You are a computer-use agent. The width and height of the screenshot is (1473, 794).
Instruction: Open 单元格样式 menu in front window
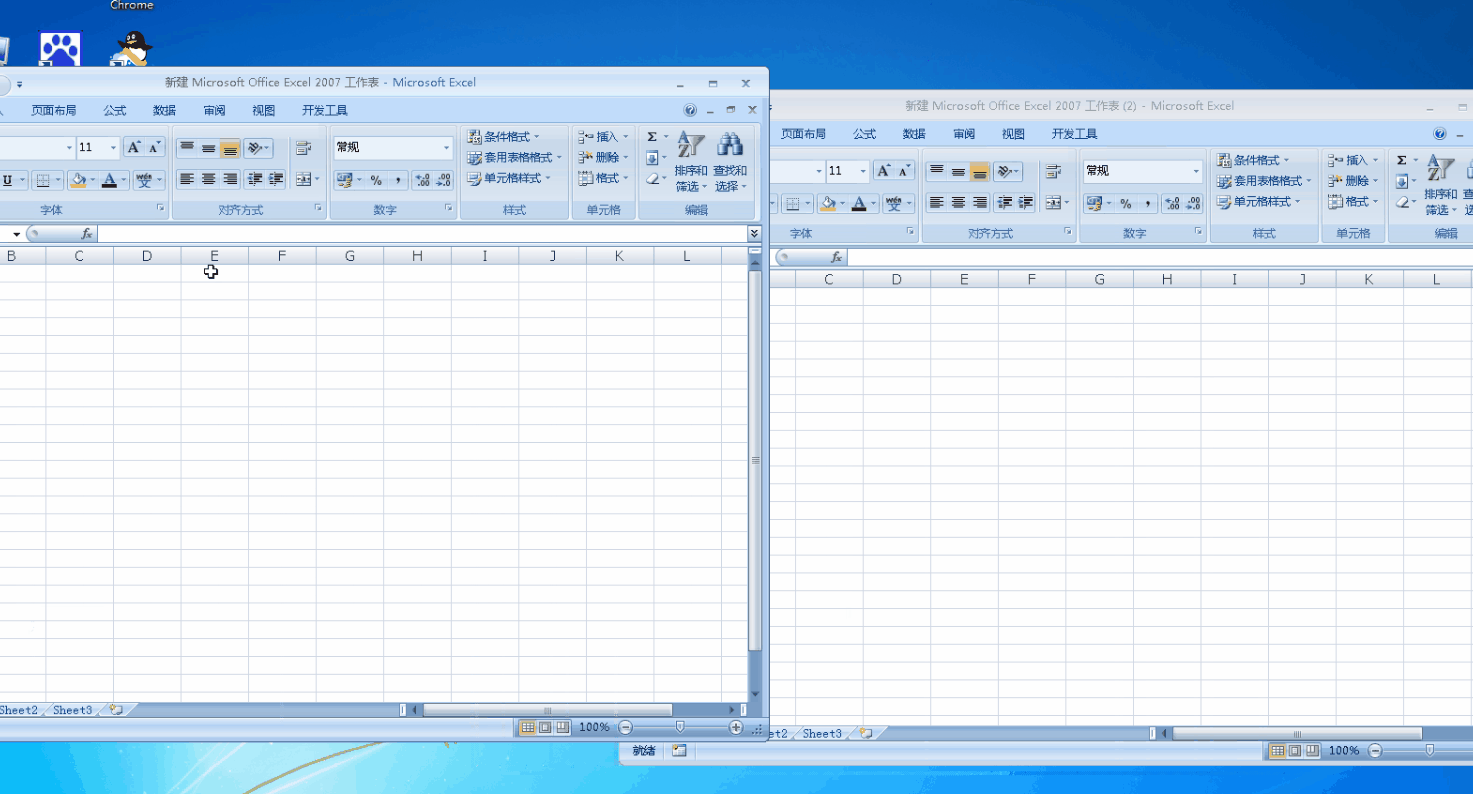tap(509, 179)
